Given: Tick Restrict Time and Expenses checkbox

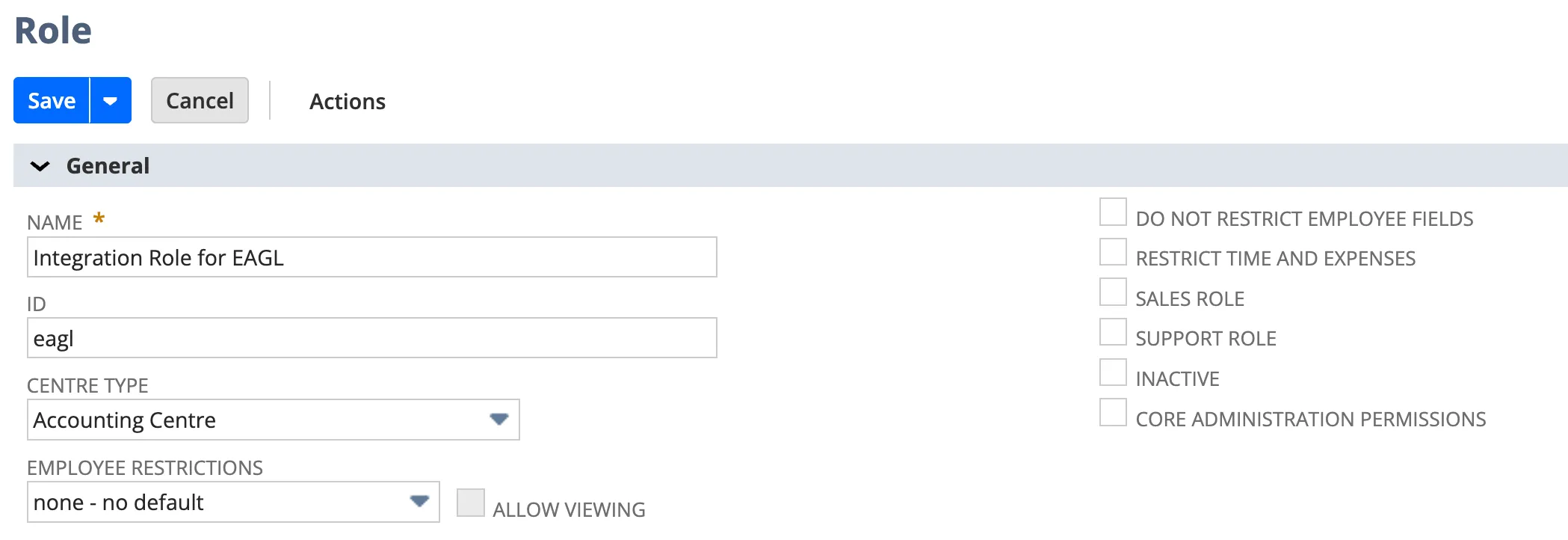Looking at the screenshot, I should 1113,252.
